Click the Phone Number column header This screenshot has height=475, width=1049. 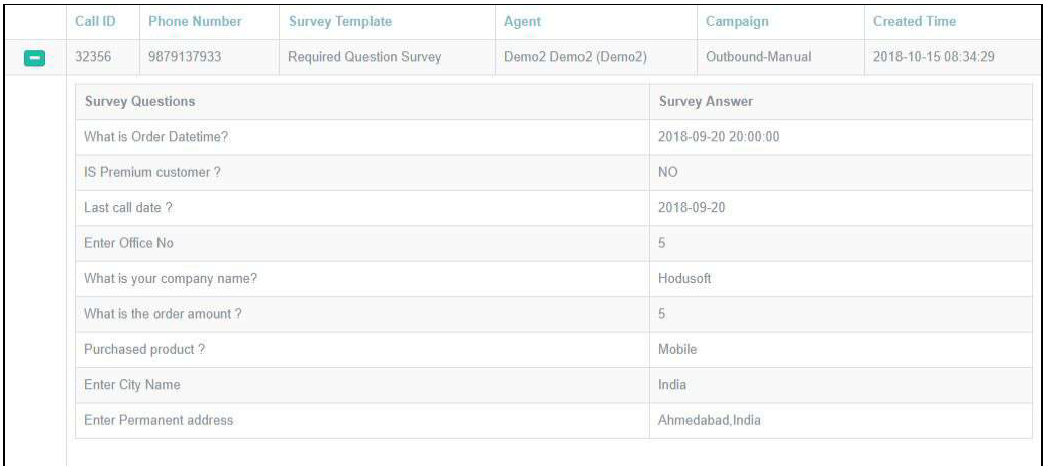(194, 21)
